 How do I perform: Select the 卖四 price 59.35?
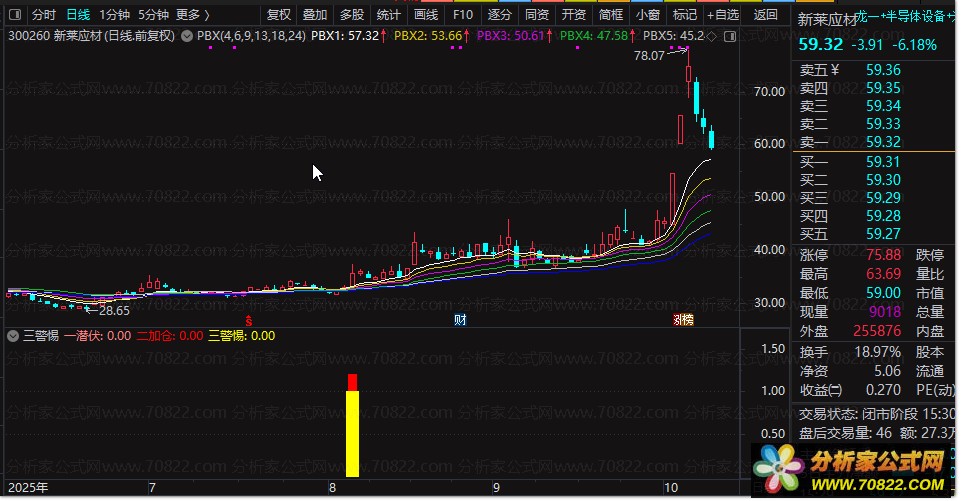tap(883, 88)
